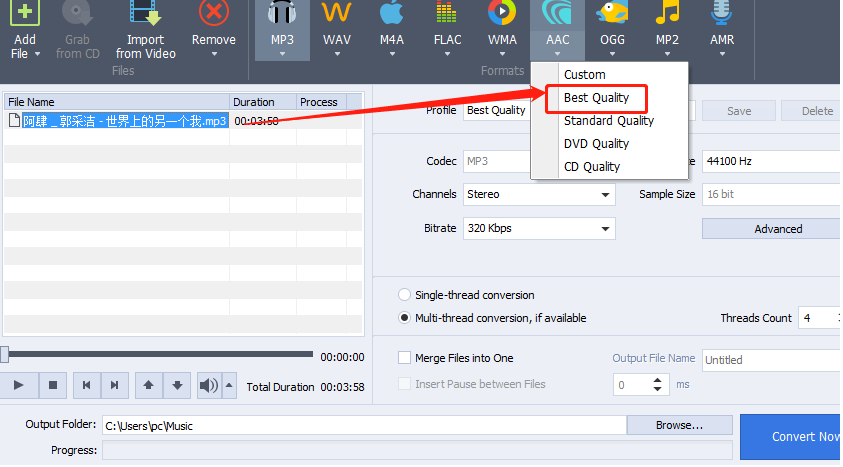Select Single-thread conversion radio

click(404, 295)
